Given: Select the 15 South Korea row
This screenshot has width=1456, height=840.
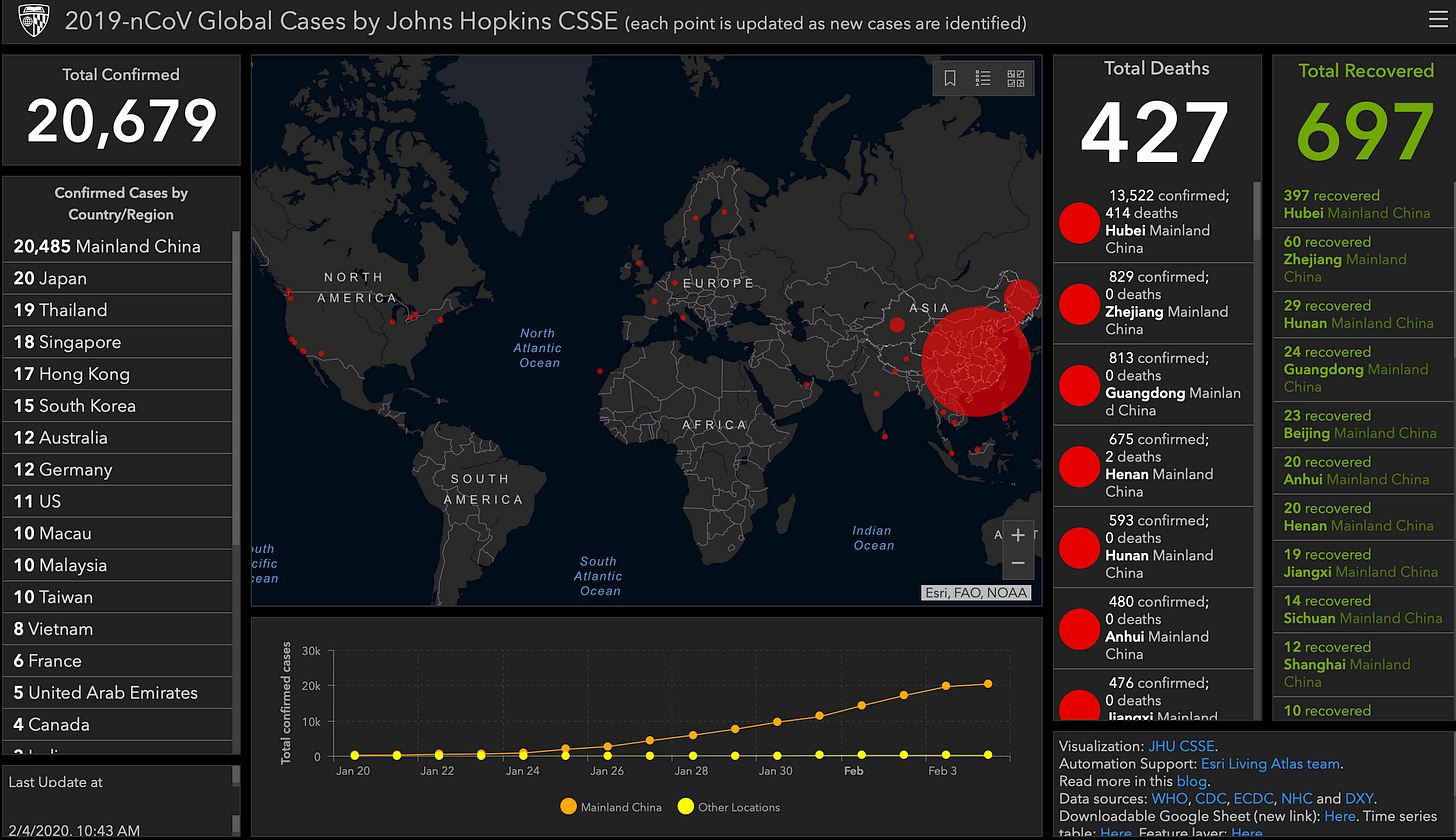Looking at the screenshot, I should point(118,406).
